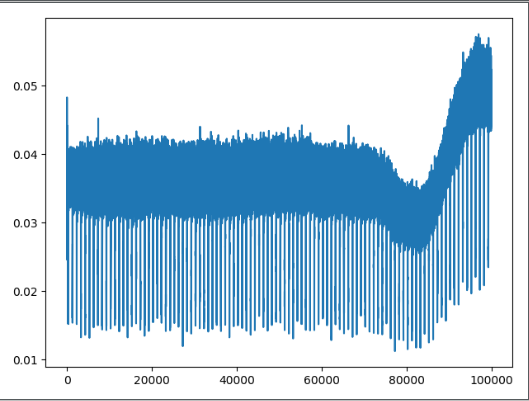Click the 0 label on x-axis

[67, 380]
